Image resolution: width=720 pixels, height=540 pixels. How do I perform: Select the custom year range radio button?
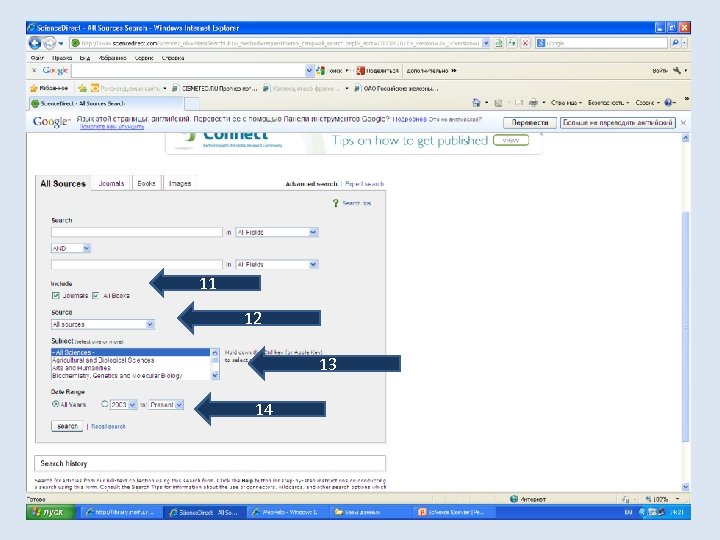[x=105, y=404]
